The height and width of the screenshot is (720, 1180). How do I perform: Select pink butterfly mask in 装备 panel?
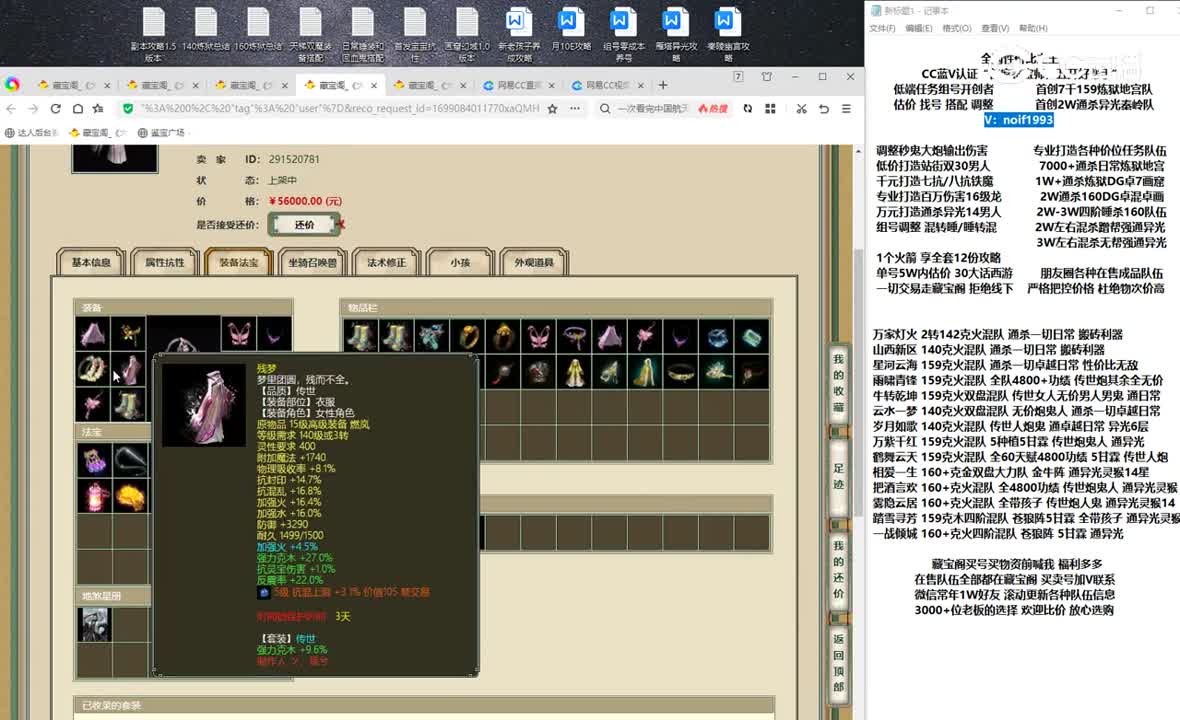point(239,333)
